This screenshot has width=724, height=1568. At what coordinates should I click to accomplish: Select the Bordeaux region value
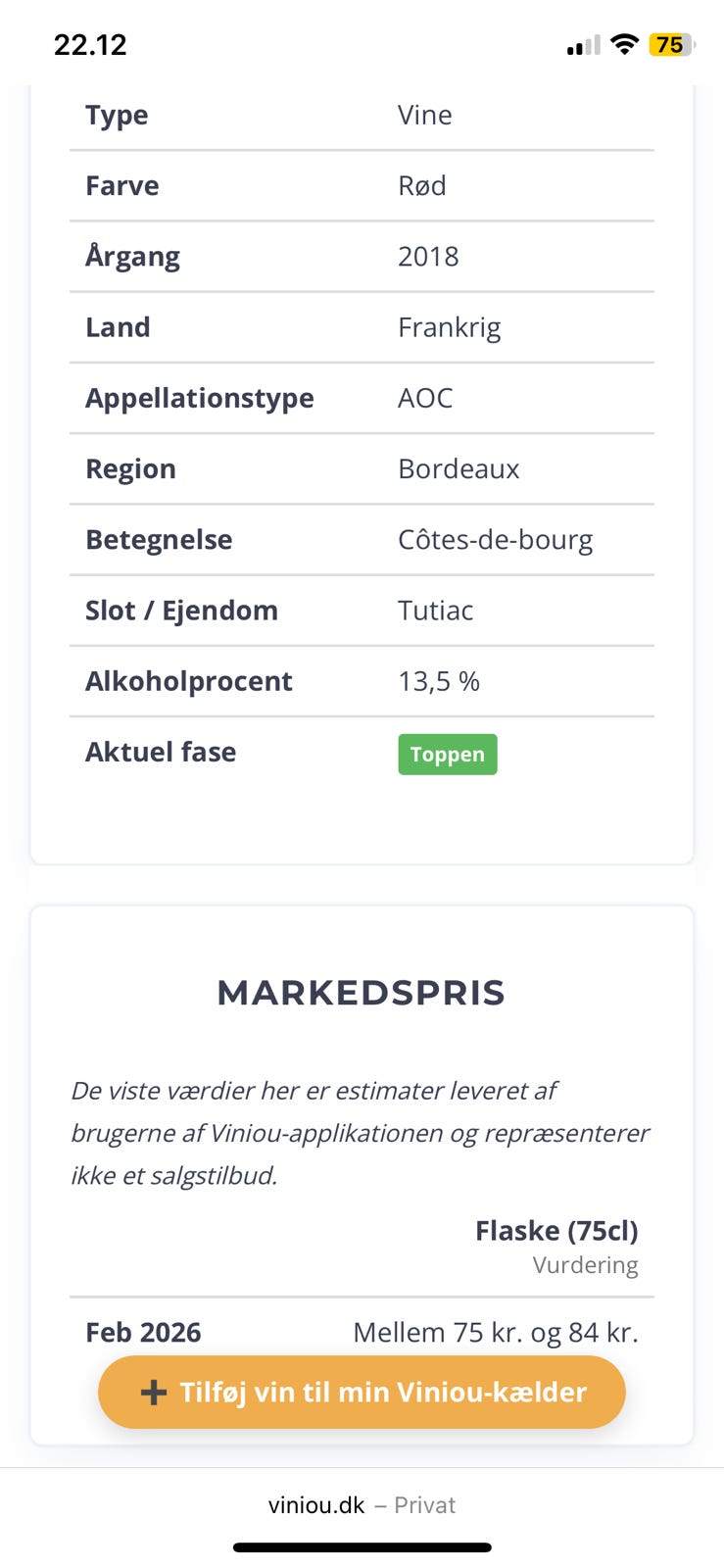point(459,469)
